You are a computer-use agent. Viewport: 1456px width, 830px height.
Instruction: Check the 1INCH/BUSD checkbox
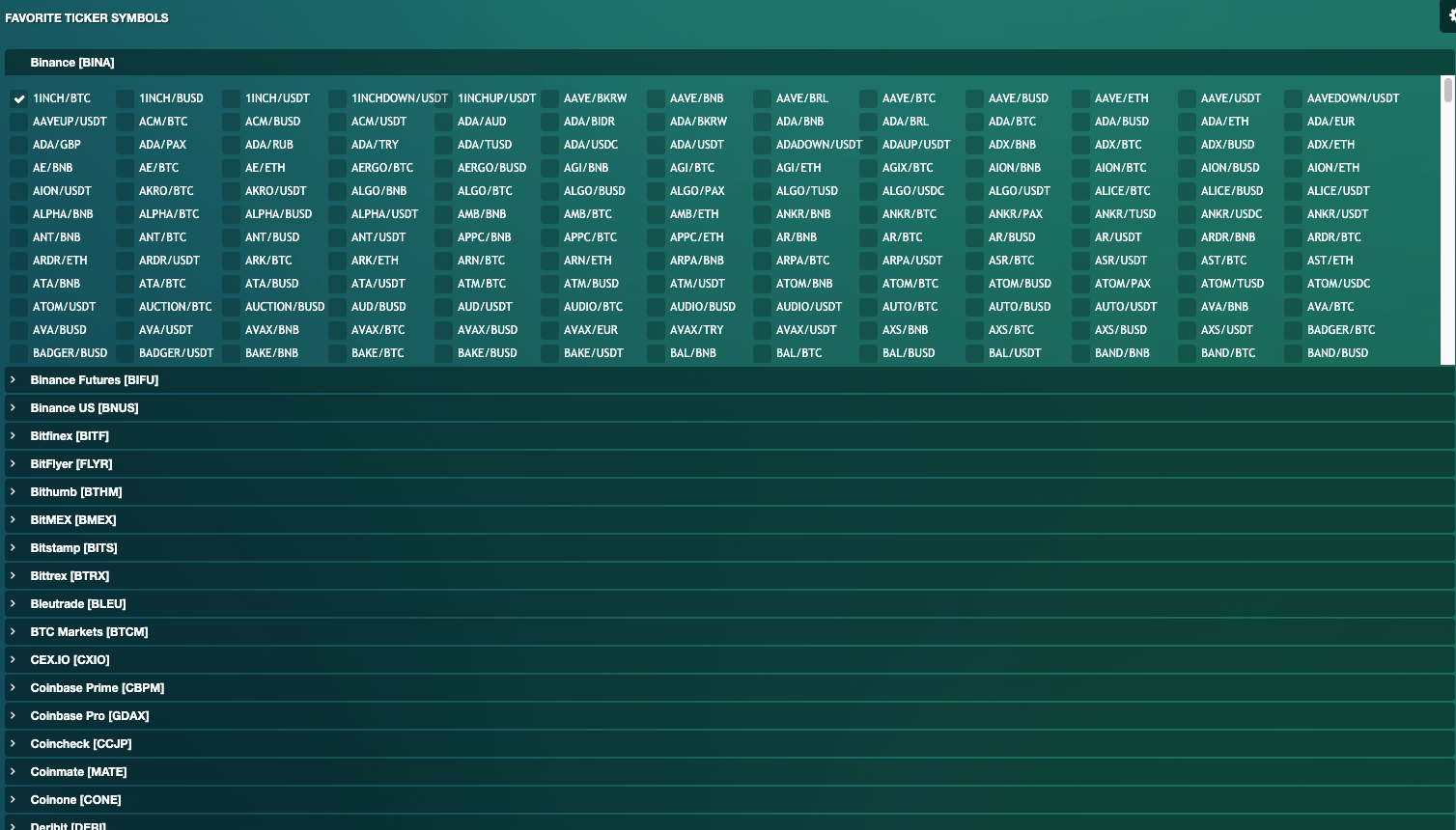(126, 98)
